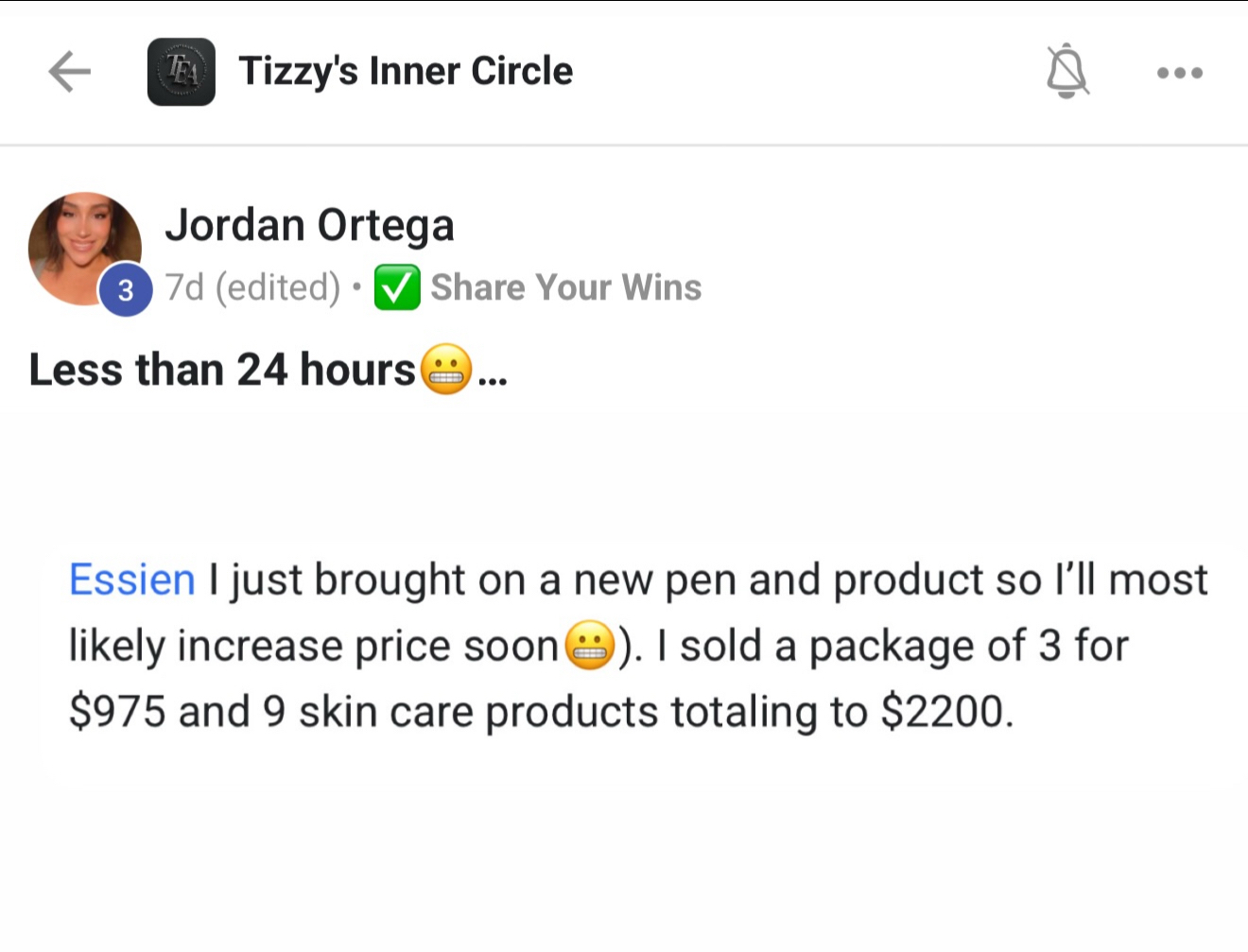Go back using the left arrow

pos(69,72)
